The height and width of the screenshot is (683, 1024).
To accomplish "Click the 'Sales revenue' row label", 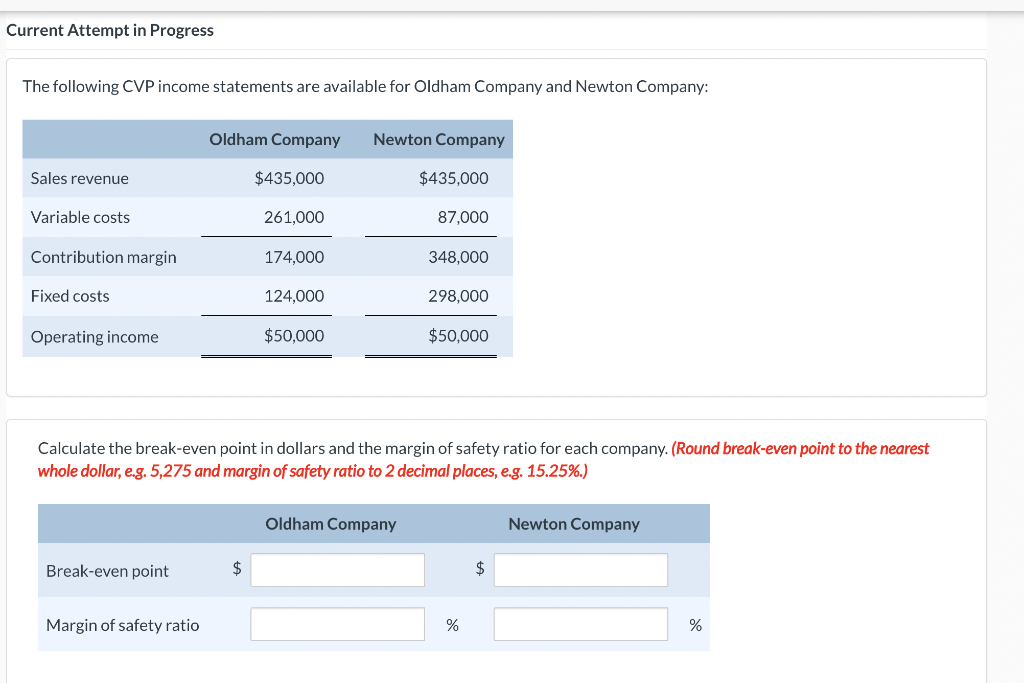I will pyautogui.click(x=80, y=178).
